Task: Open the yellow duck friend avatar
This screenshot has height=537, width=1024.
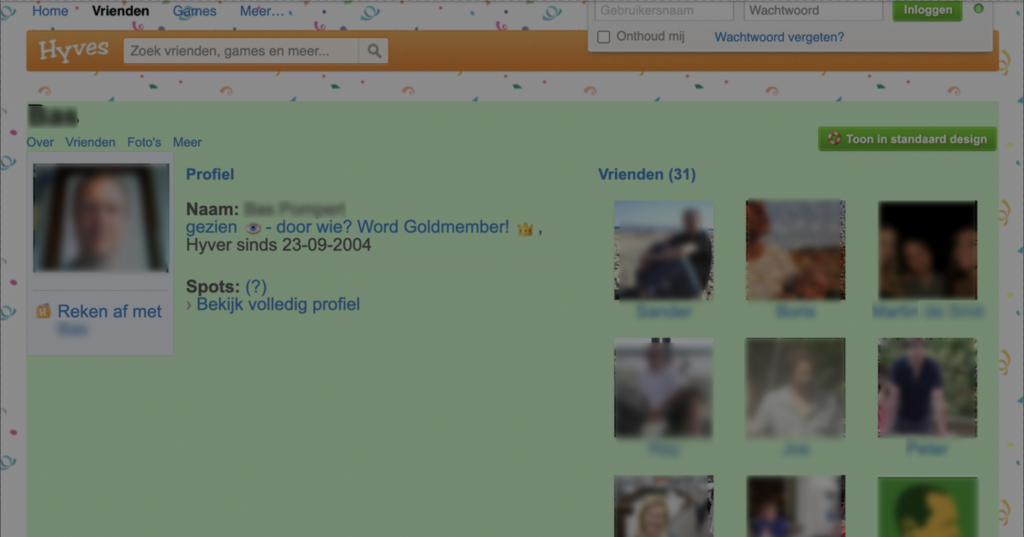Action: click(x=927, y=507)
